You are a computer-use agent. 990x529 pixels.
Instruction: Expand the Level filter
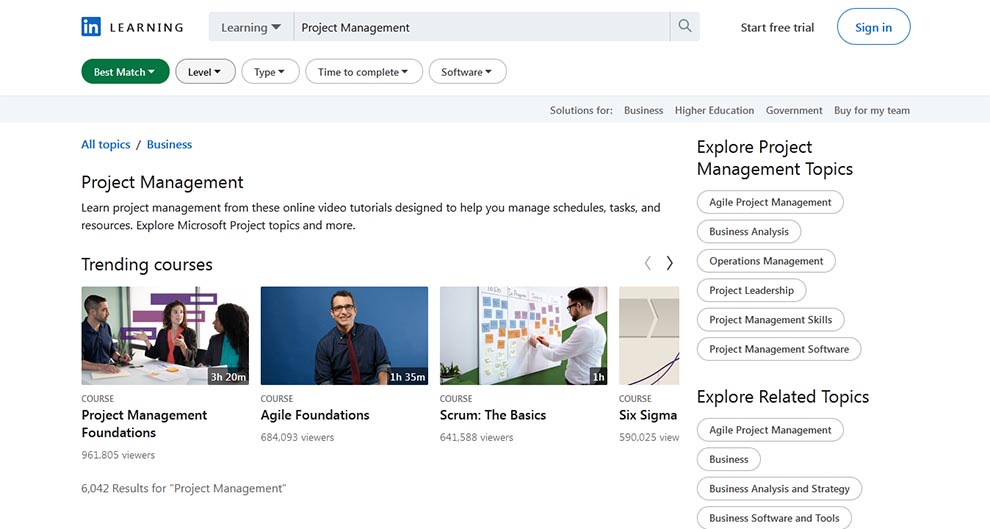[205, 72]
